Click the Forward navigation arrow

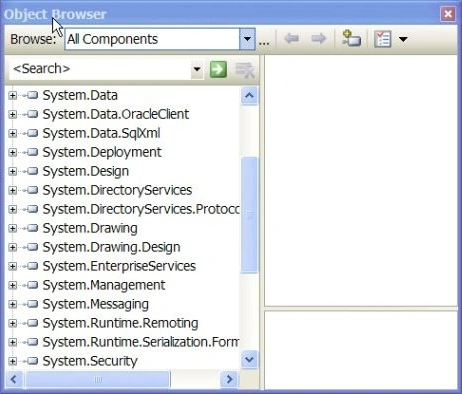click(318, 39)
